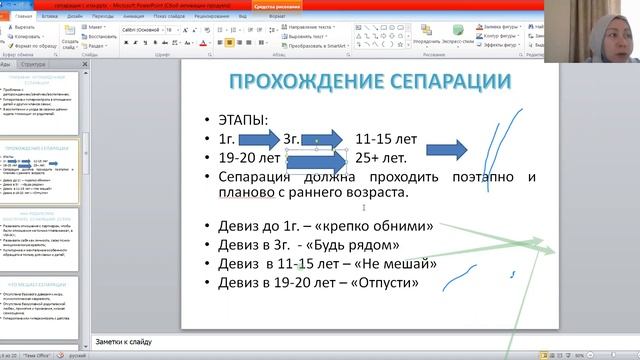
Task: Open Контур фигуры shape outline
Action: 498,36
